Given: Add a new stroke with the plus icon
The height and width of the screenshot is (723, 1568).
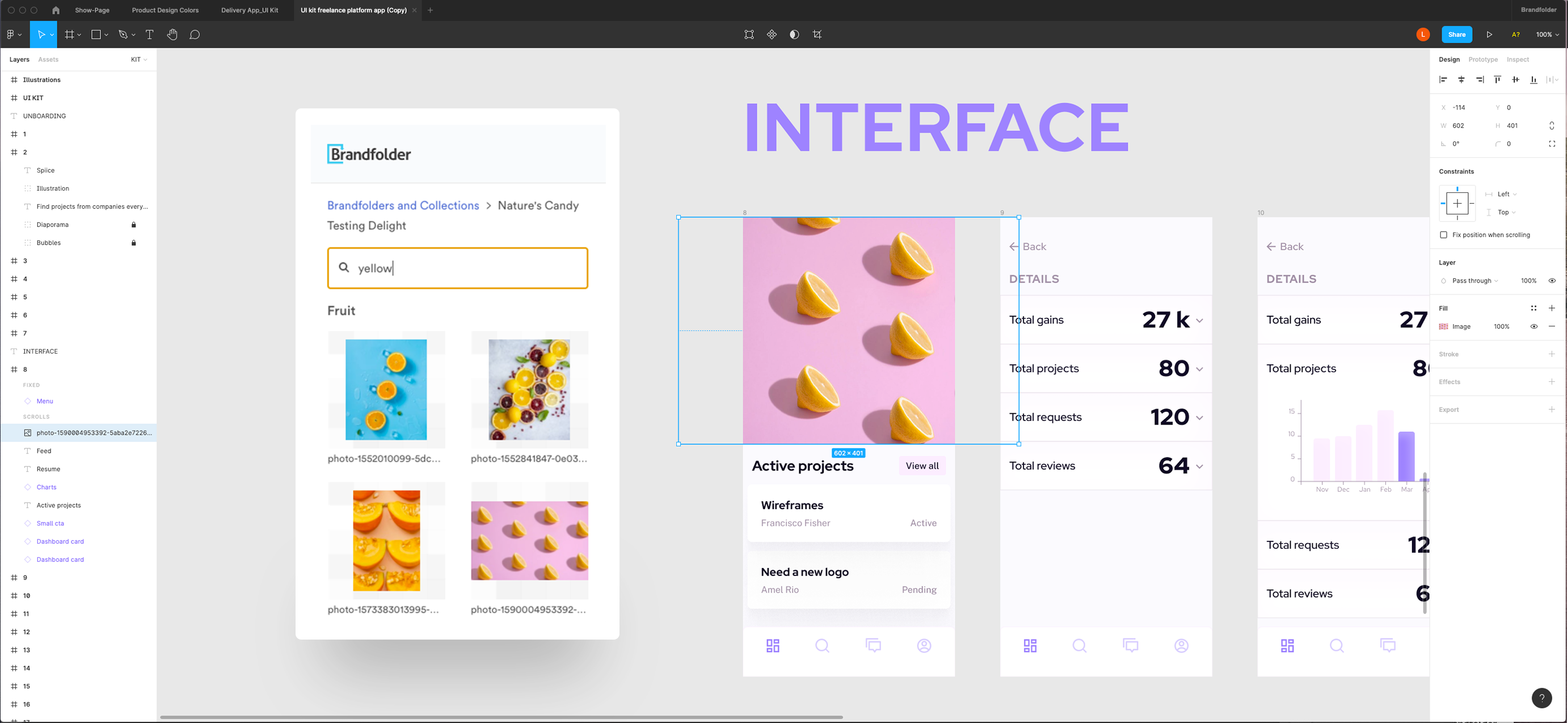Looking at the screenshot, I should 1552,354.
